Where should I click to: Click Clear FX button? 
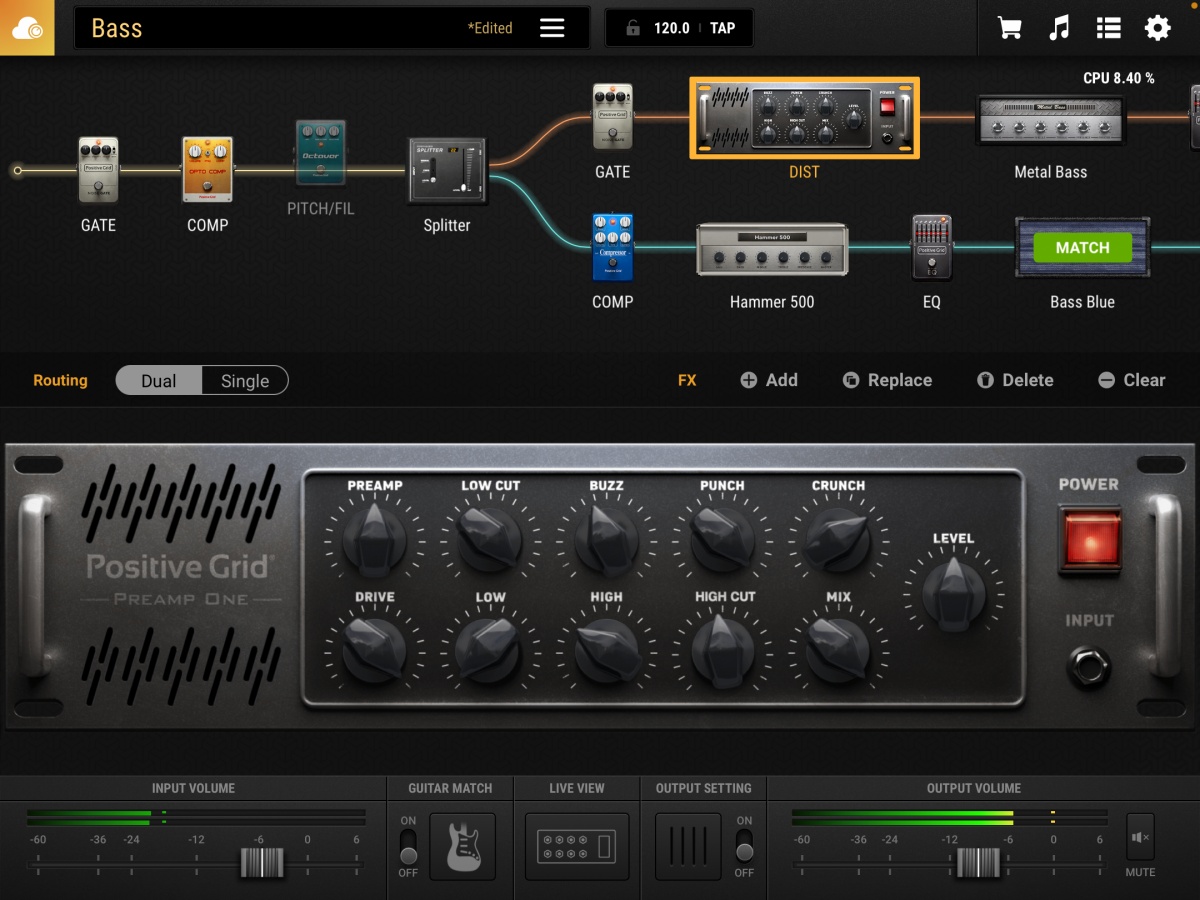[x=1132, y=380]
